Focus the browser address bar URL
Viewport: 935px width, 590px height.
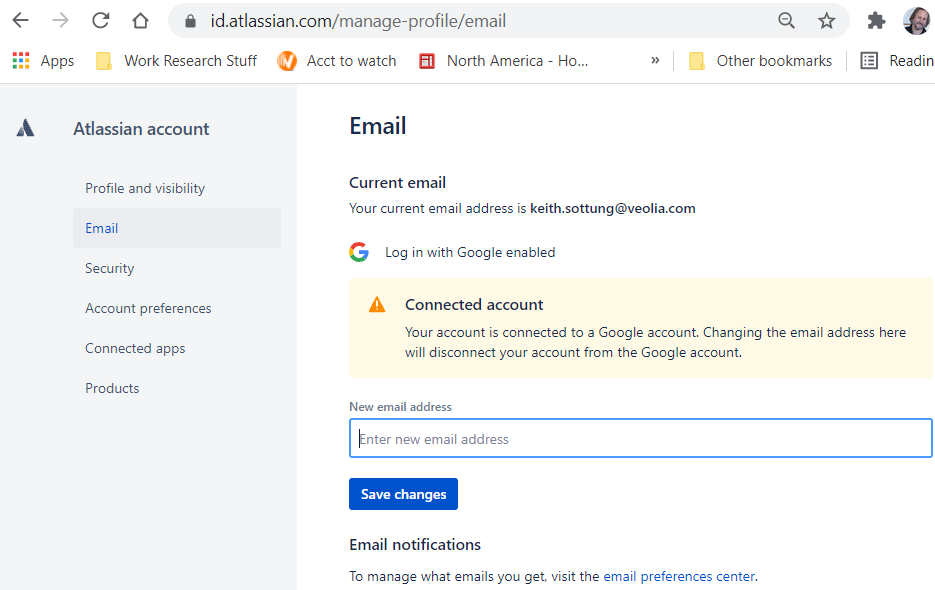pos(358,21)
